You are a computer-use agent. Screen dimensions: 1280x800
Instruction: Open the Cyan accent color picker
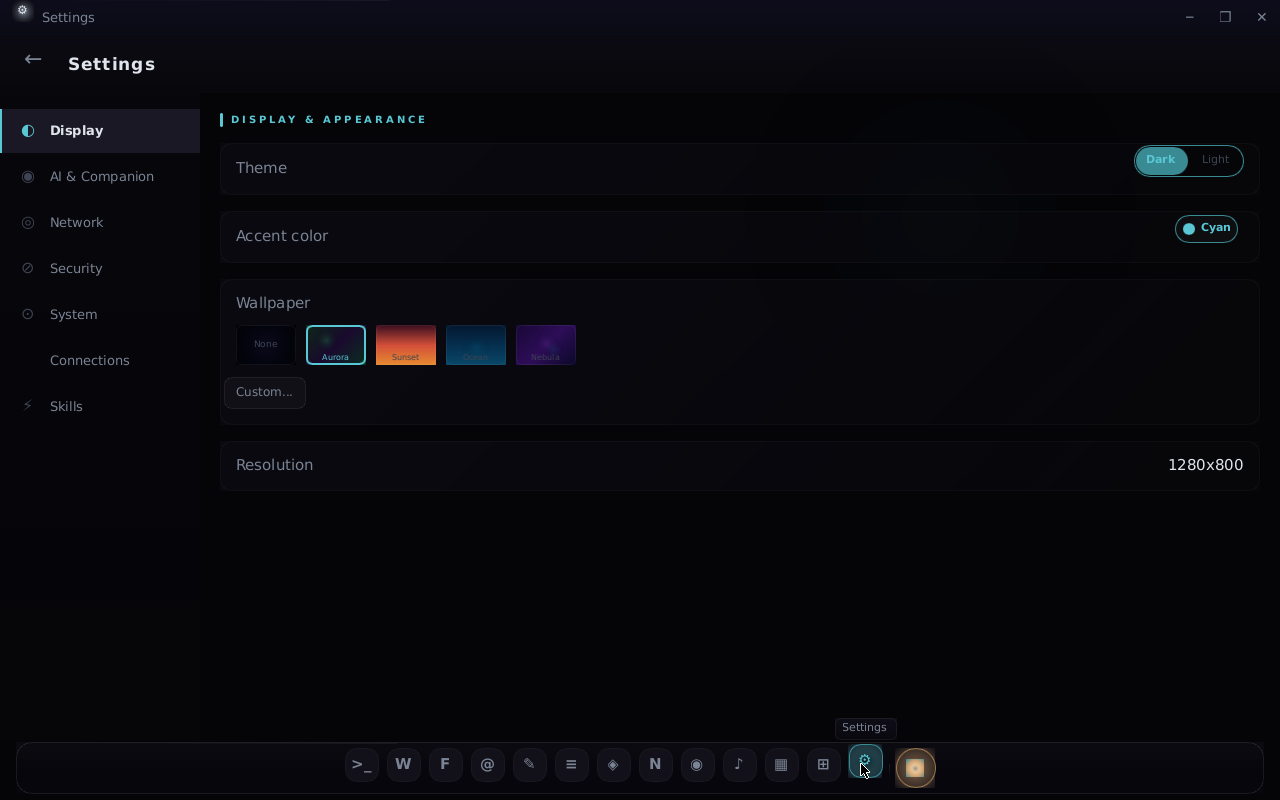pos(1206,228)
